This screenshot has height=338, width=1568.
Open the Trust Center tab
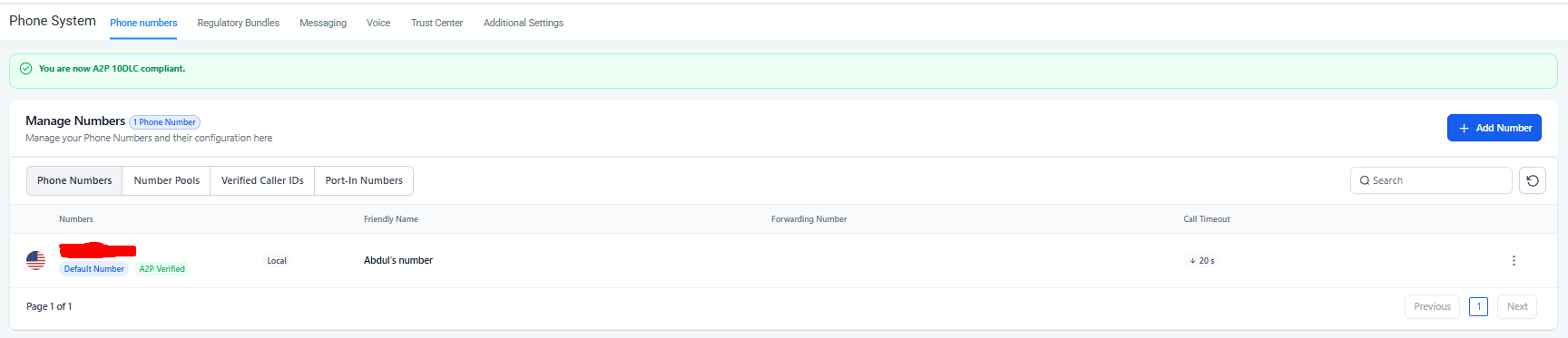[x=436, y=23]
